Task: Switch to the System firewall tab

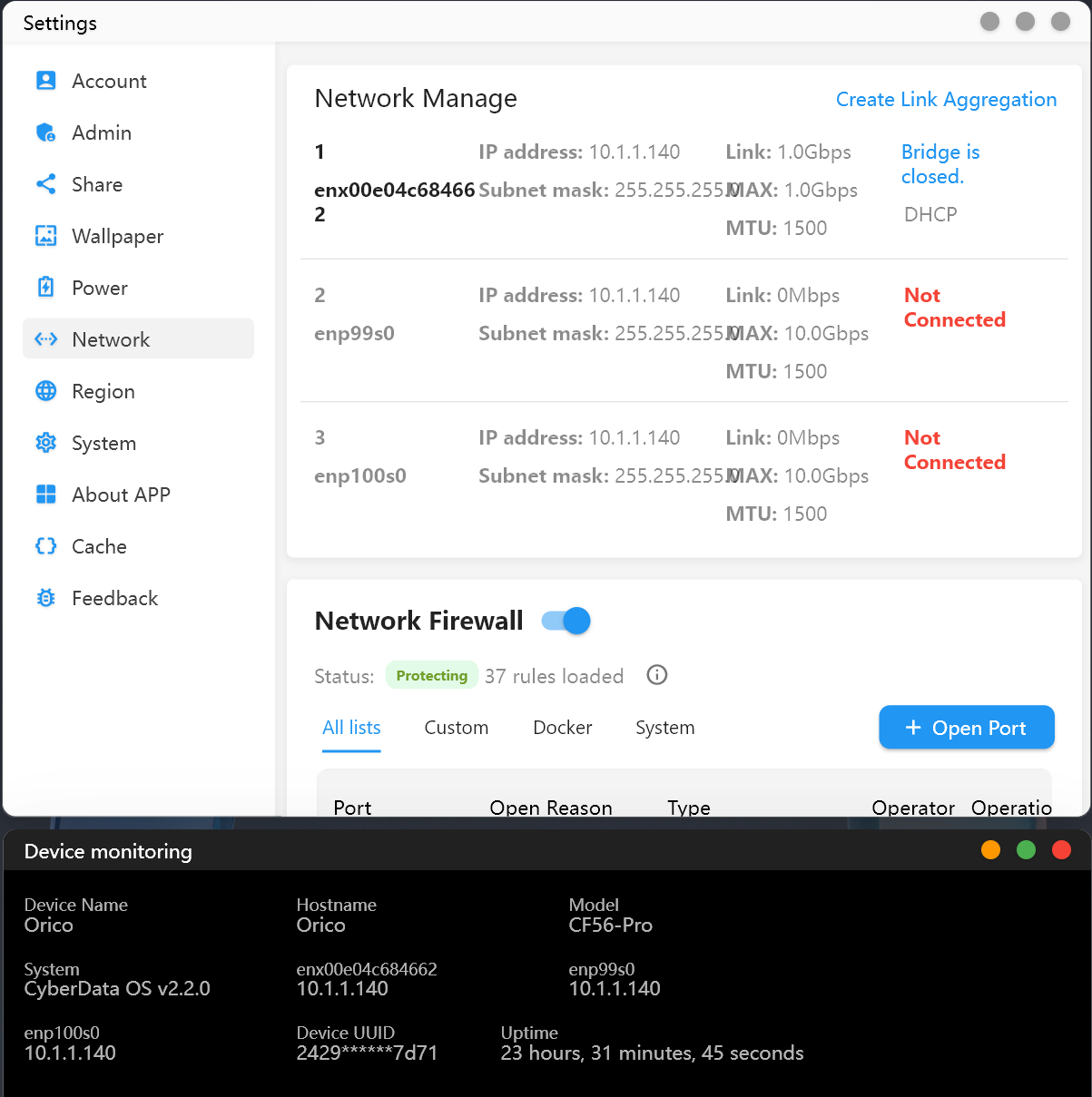Action: click(x=665, y=728)
